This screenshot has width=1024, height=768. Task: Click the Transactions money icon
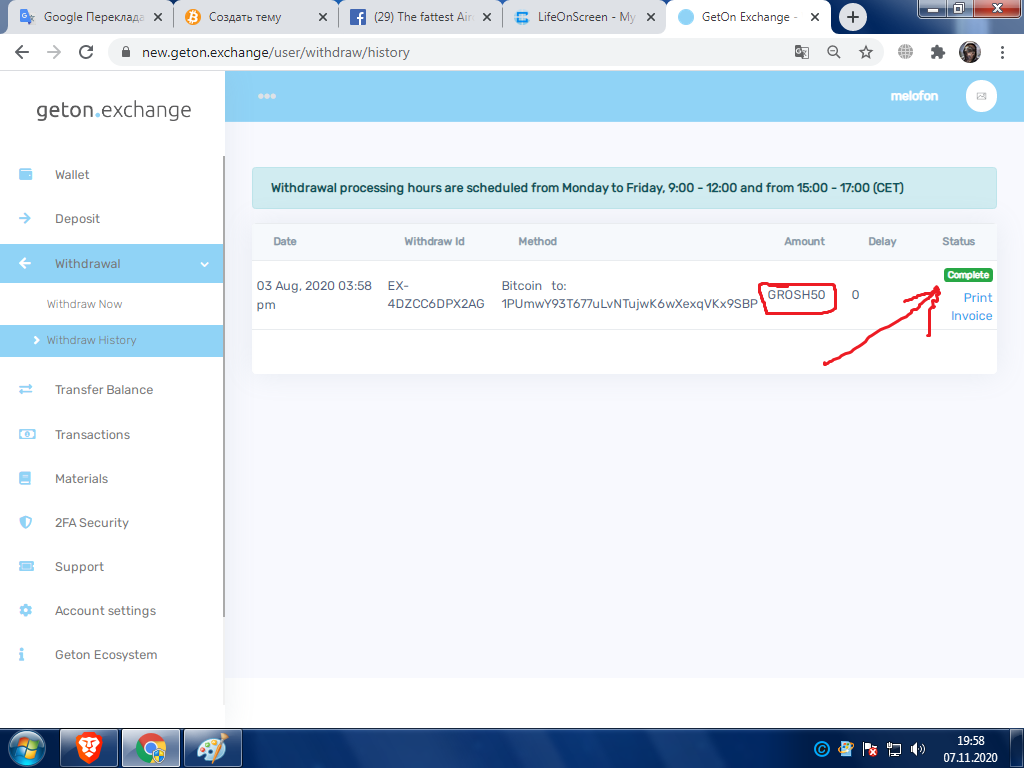27,434
